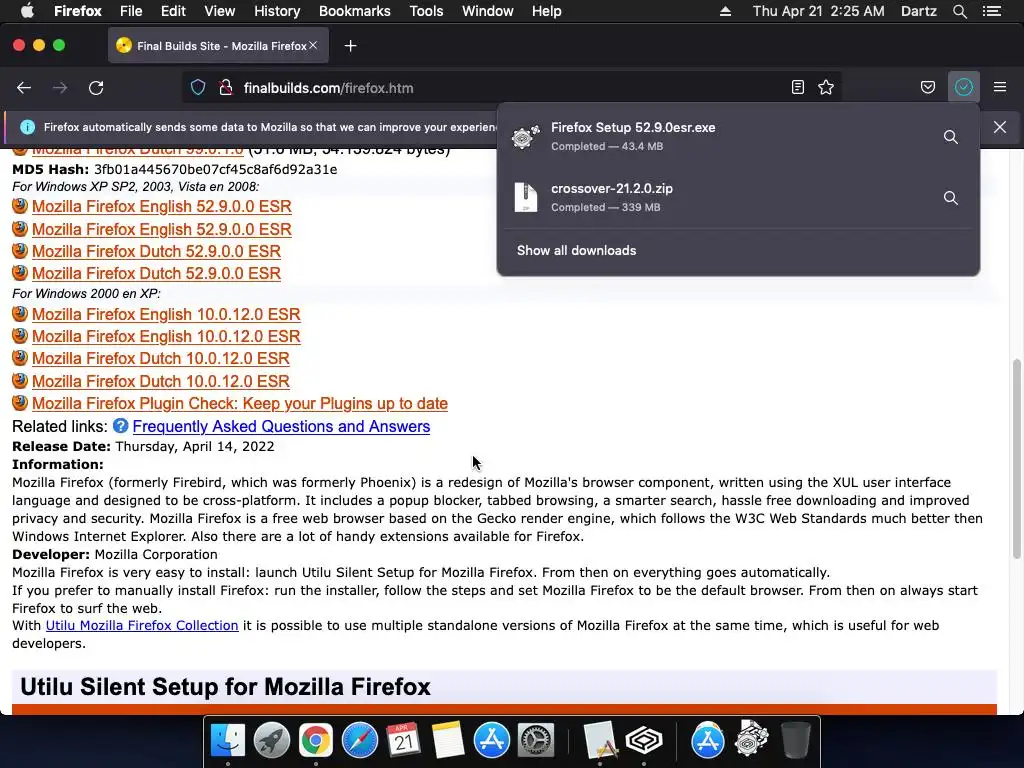This screenshot has width=1024, height=768.
Task: Open the History menu
Action: (277, 11)
